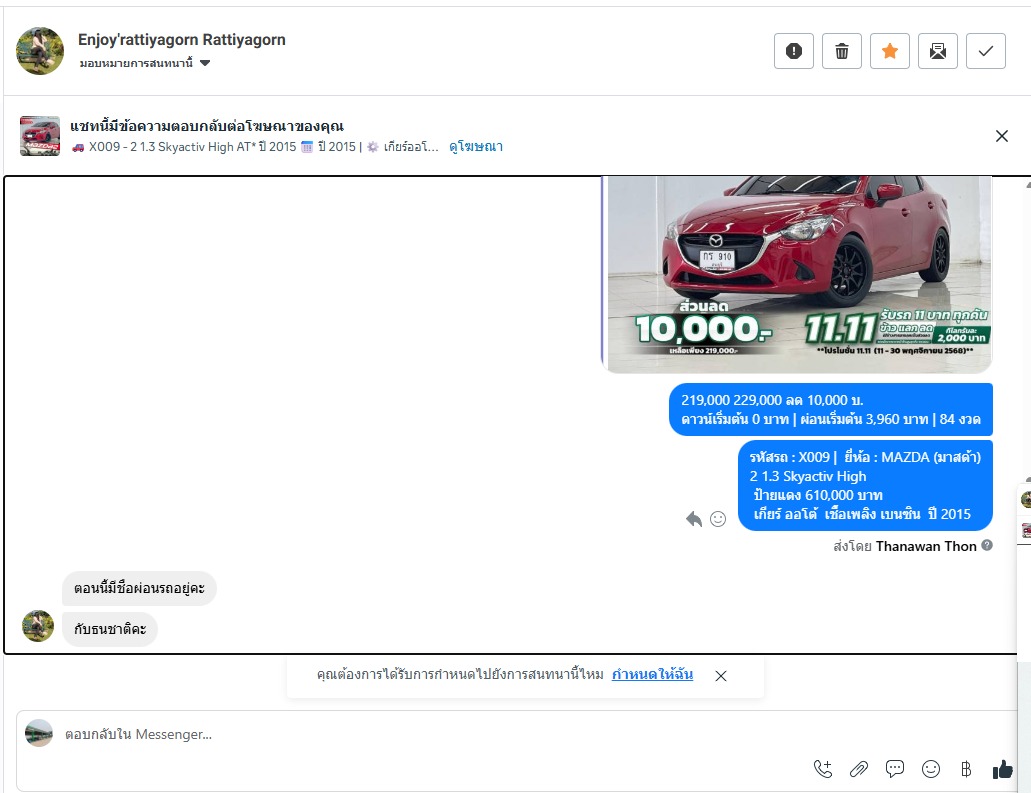Open the ดูโฆษณา view ad link

point(476,147)
